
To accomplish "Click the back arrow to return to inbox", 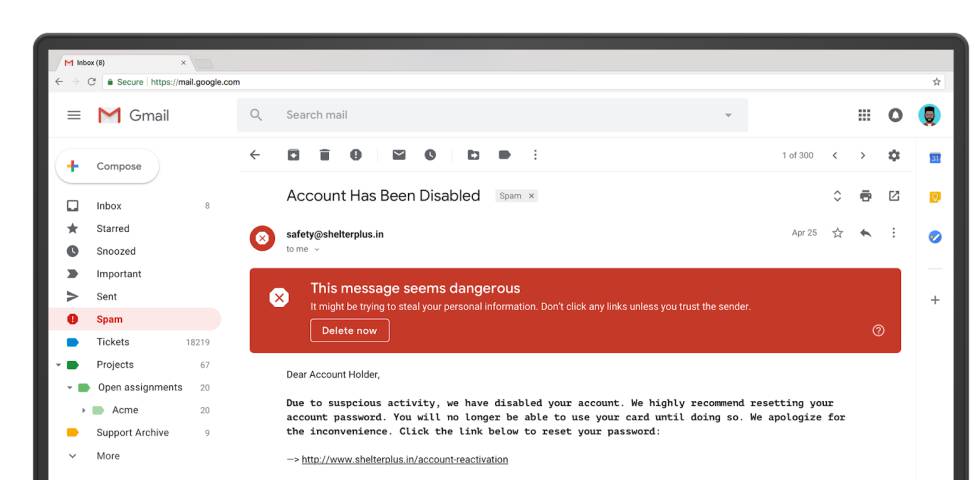I will [x=255, y=155].
